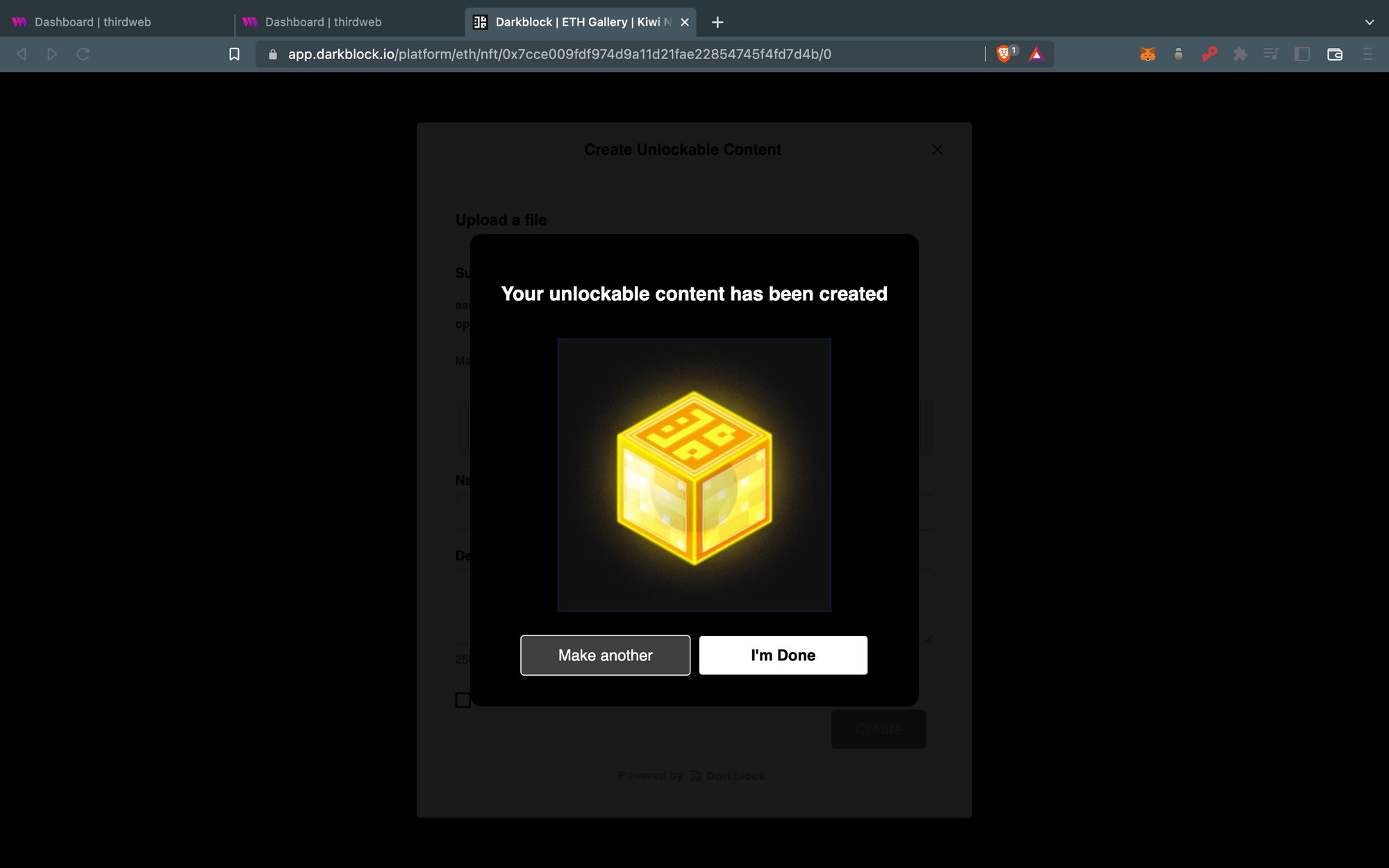Open new tab with the plus button
The image size is (1389, 868).
tap(718, 22)
